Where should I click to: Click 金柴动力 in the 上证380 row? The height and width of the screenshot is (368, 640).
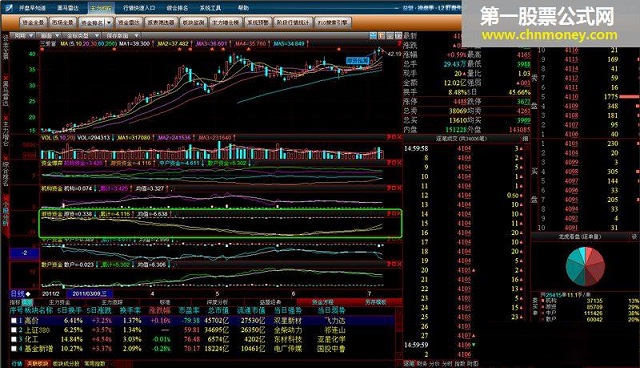point(288,330)
